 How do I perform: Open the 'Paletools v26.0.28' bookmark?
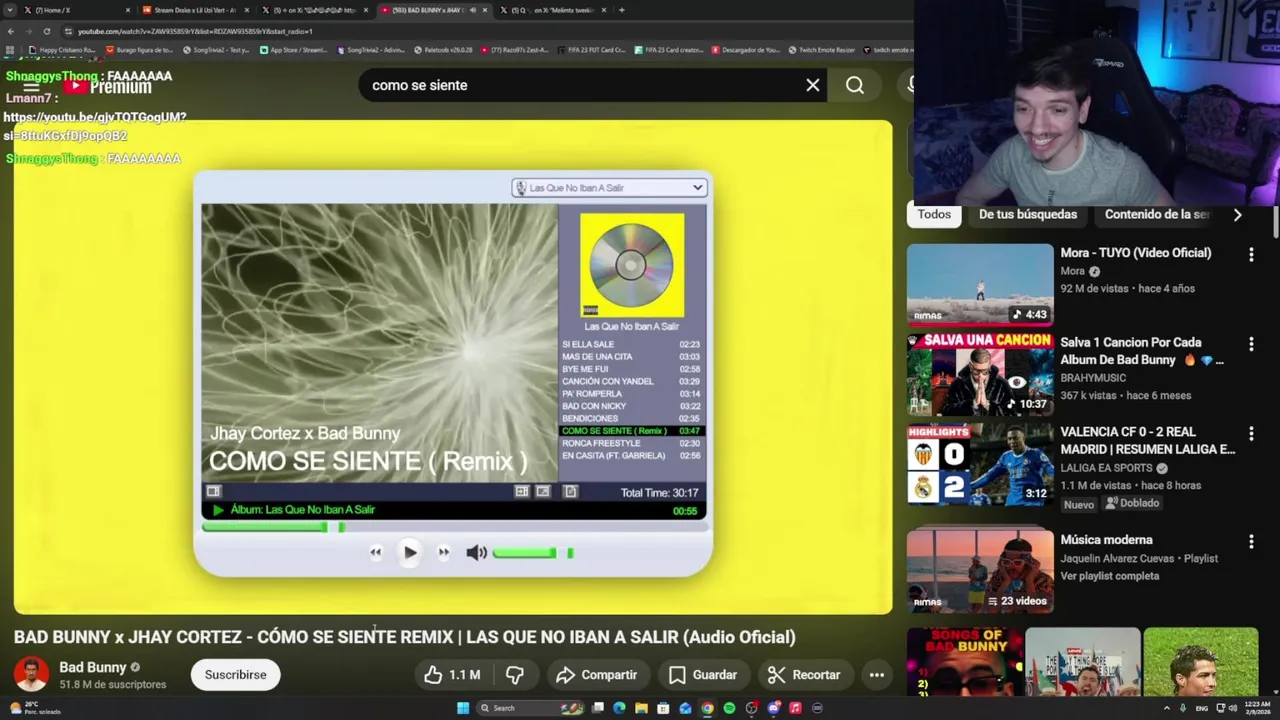pos(444,50)
